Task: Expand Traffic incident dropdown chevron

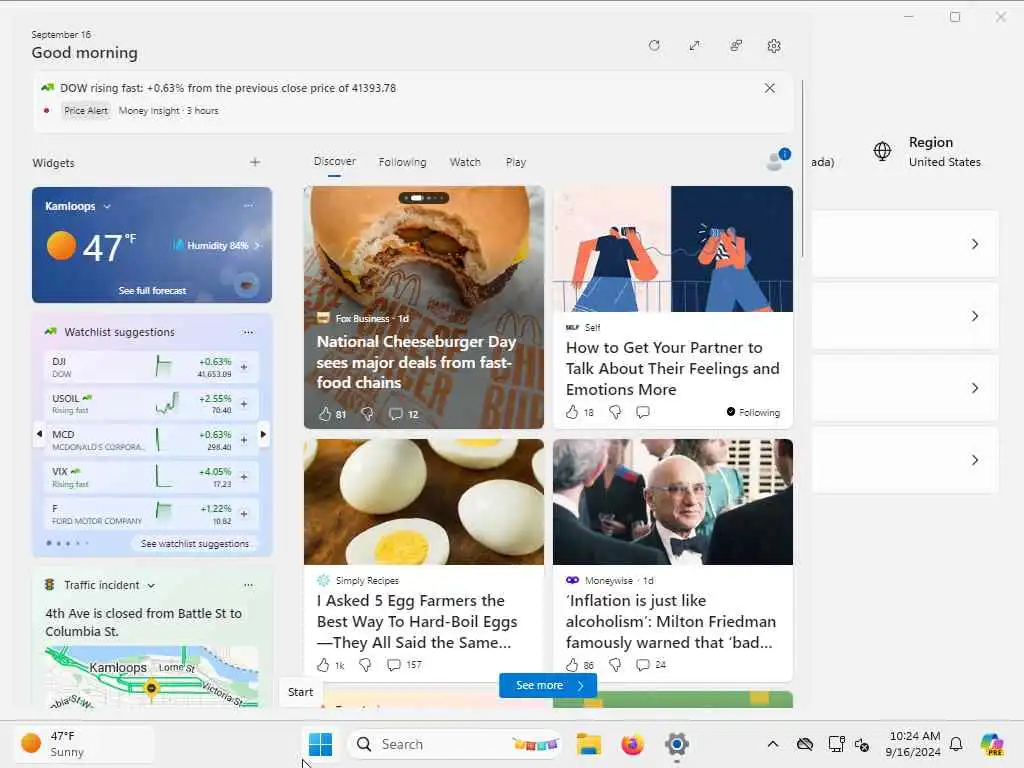Action: (x=151, y=586)
